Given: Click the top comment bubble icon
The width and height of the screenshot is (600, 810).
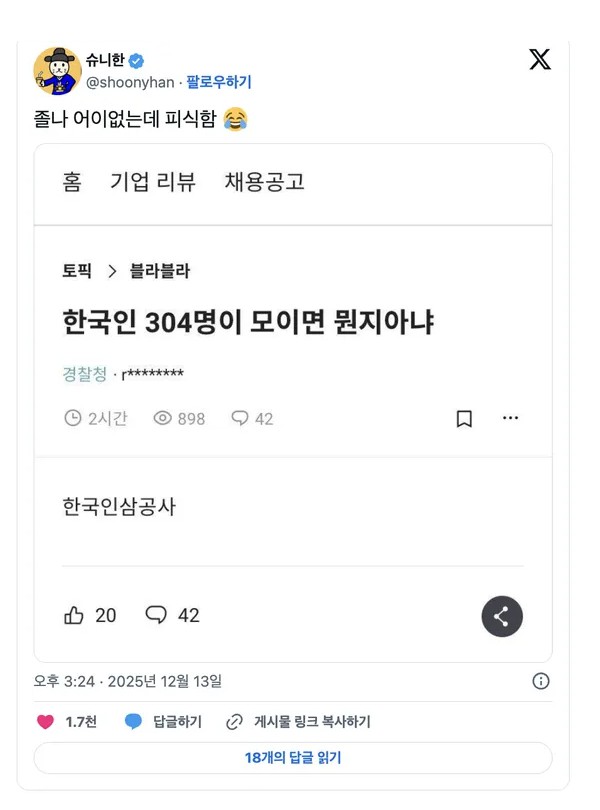Looking at the screenshot, I should pyautogui.click(x=240, y=419).
